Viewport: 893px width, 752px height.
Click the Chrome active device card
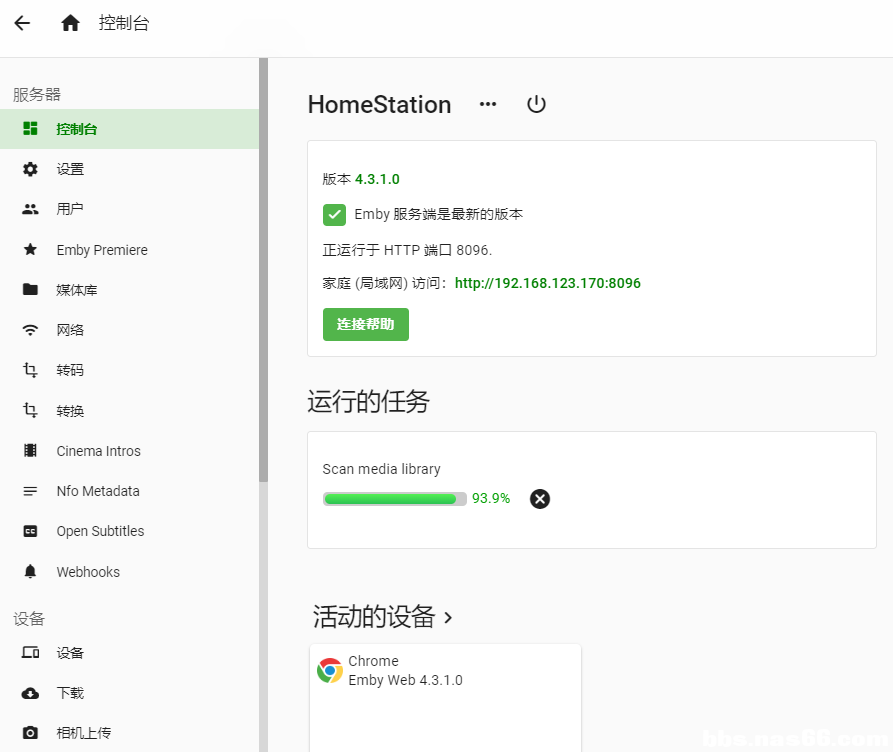click(445, 698)
